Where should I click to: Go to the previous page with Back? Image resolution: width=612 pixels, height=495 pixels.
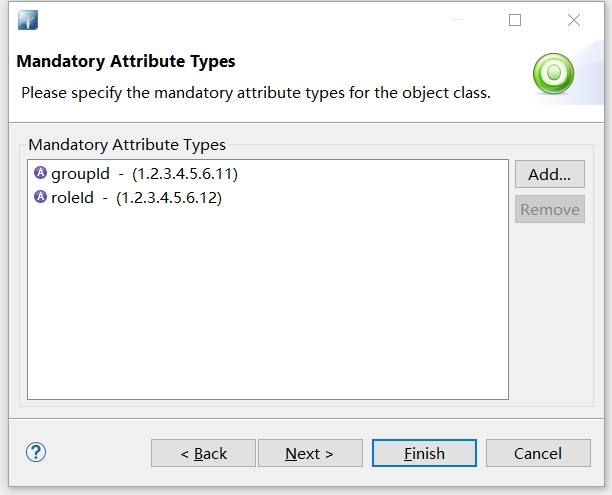[203, 453]
